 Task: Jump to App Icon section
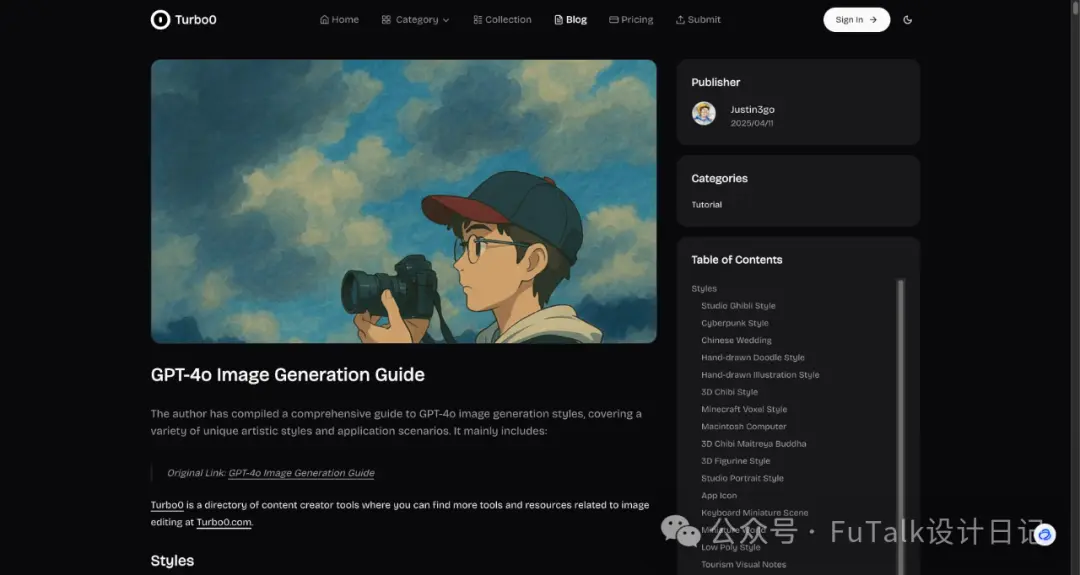(x=719, y=495)
